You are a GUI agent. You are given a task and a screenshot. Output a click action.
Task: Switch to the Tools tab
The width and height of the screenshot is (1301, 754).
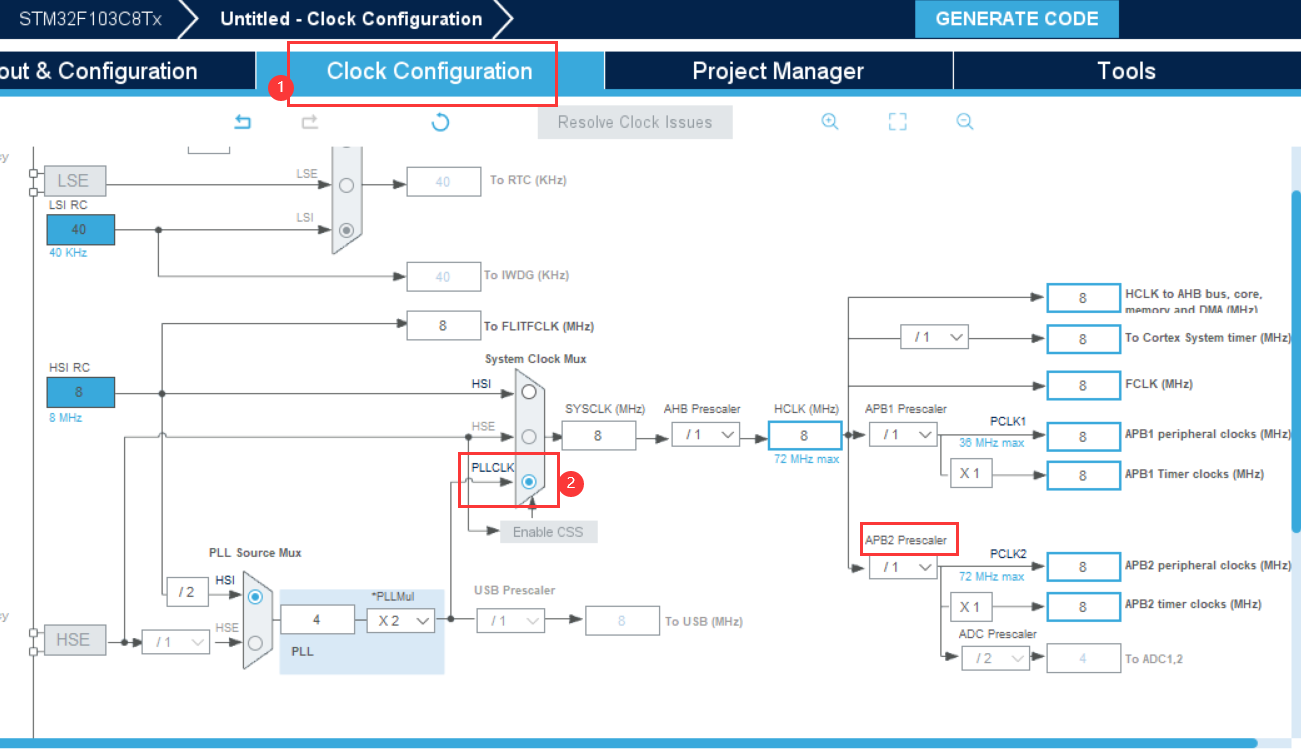[1127, 71]
